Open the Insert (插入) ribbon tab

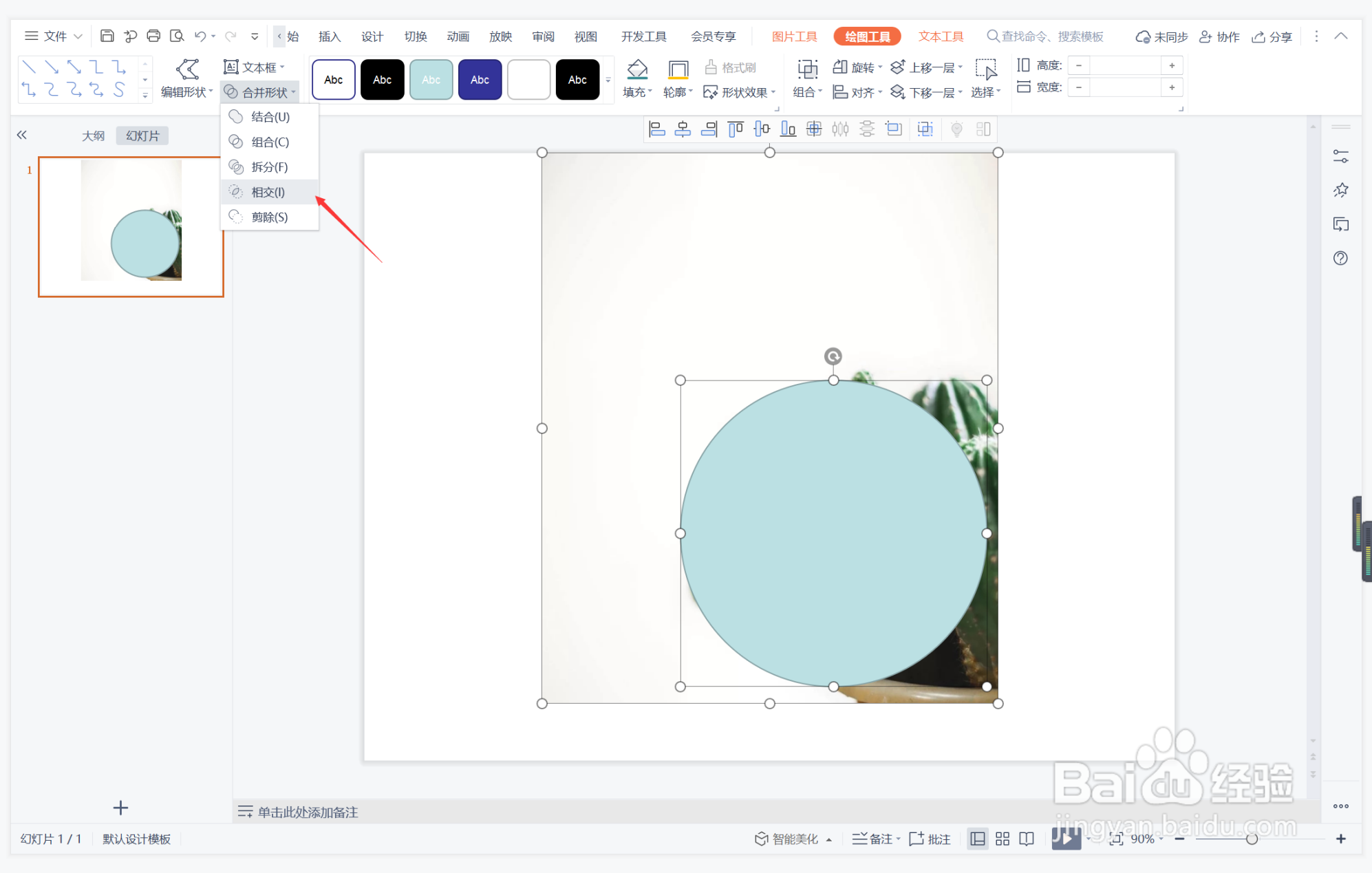(329, 36)
